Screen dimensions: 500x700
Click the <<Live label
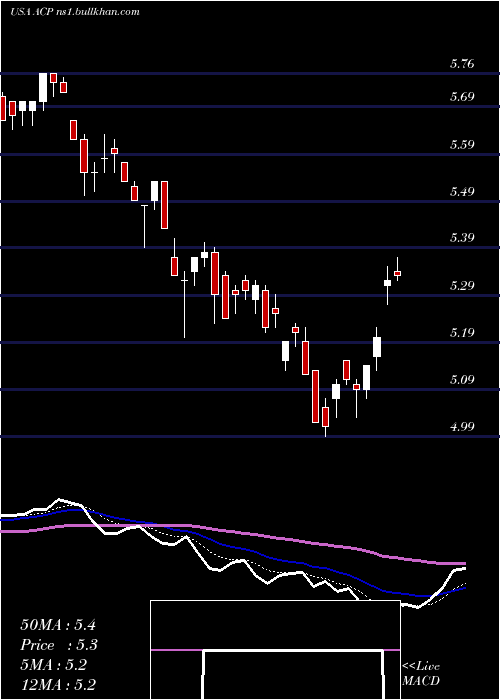pyautogui.click(x=421, y=667)
